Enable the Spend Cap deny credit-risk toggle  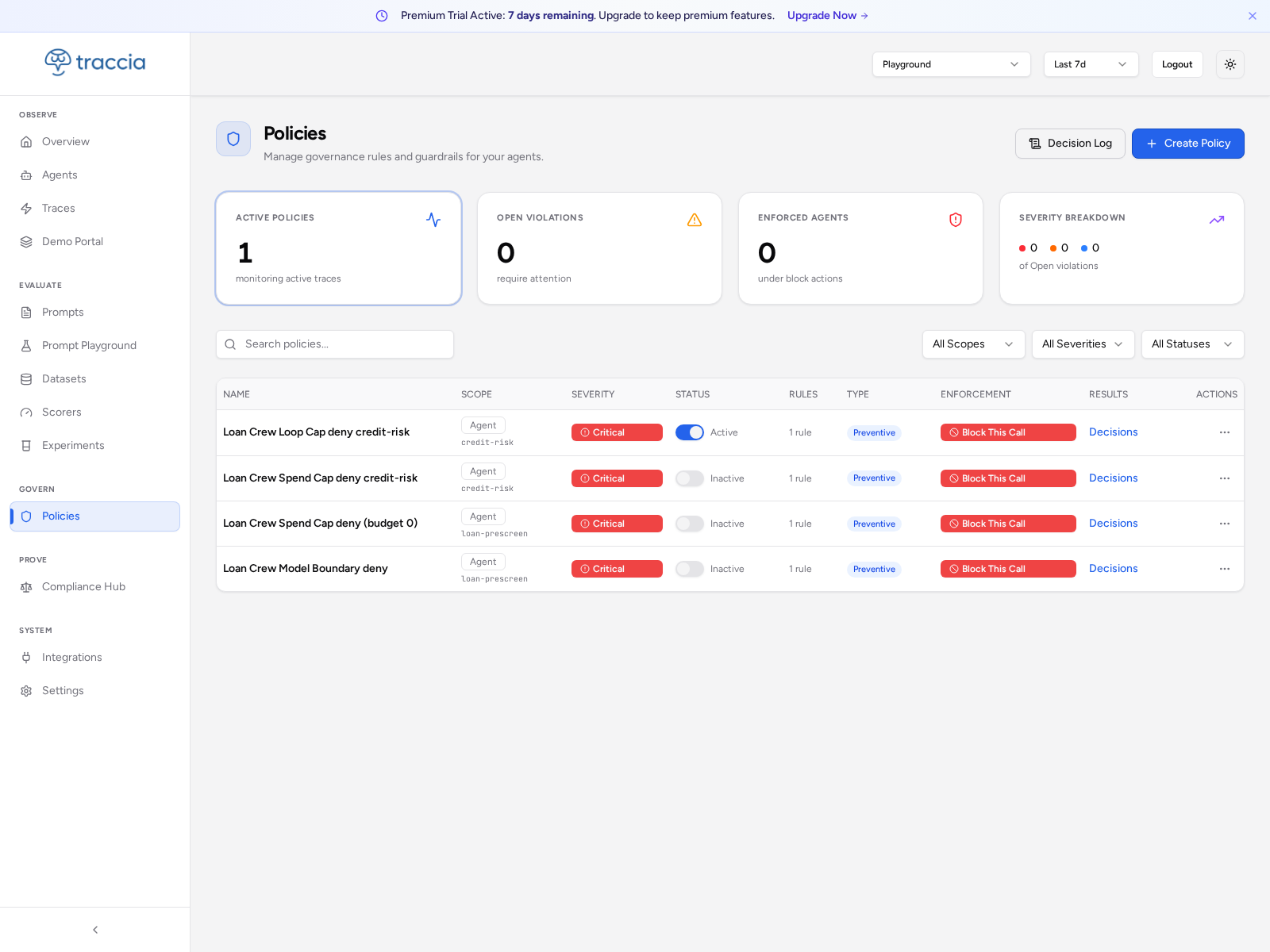(690, 478)
